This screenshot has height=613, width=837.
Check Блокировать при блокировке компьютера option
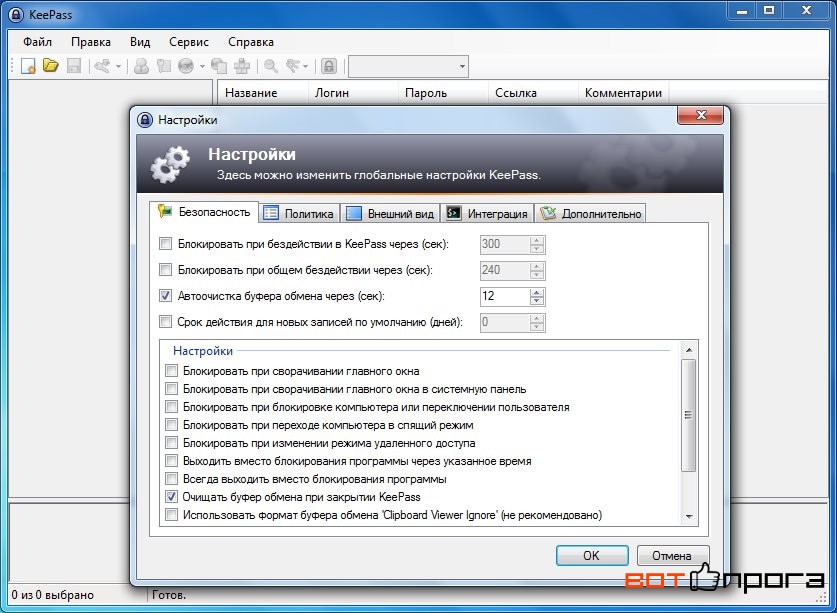pyautogui.click(x=171, y=407)
